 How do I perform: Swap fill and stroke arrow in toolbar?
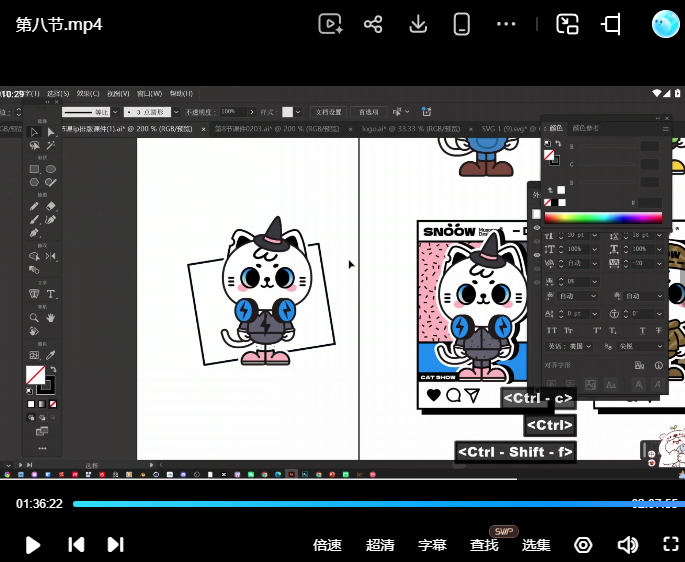(x=53, y=370)
